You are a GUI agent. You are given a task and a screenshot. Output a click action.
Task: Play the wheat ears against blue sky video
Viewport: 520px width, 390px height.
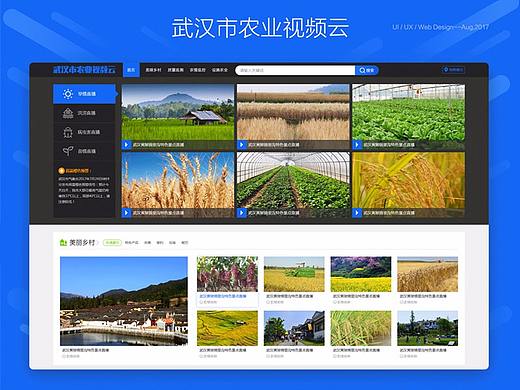(126, 213)
